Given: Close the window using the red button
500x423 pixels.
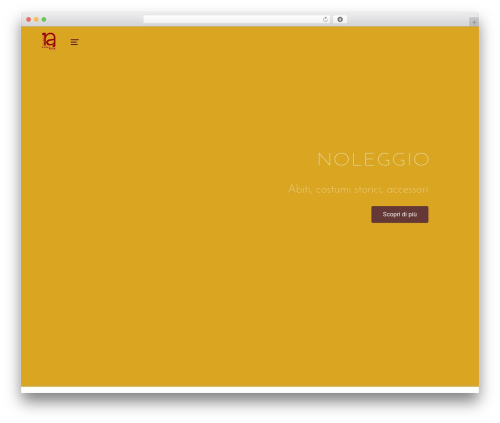Looking at the screenshot, I should point(29,19).
